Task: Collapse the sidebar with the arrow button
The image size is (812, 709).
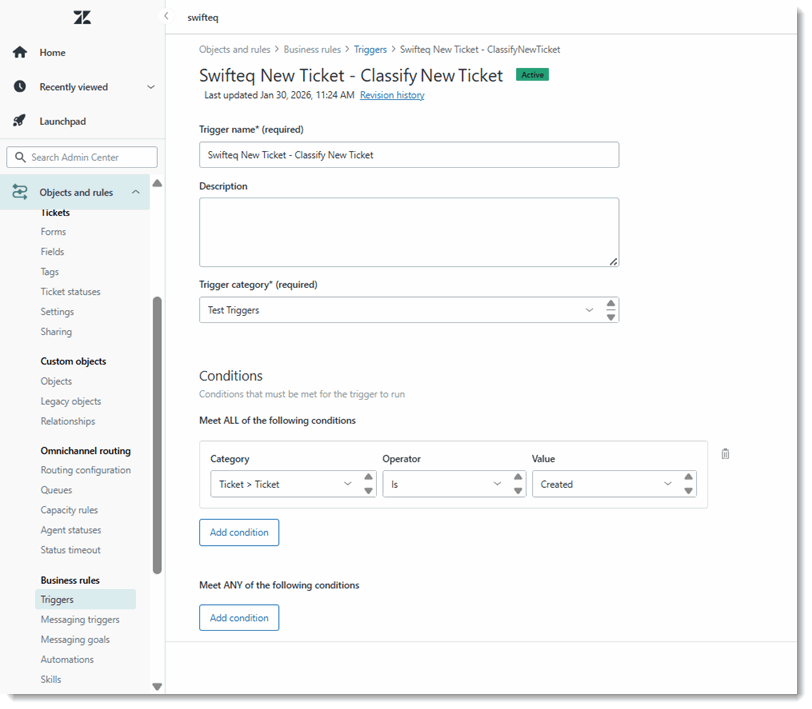Action: [x=166, y=16]
